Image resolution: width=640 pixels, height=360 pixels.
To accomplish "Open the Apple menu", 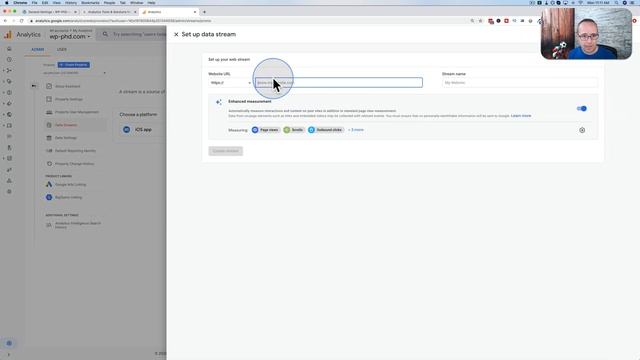I will pyautogui.click(x=7, y=3).
